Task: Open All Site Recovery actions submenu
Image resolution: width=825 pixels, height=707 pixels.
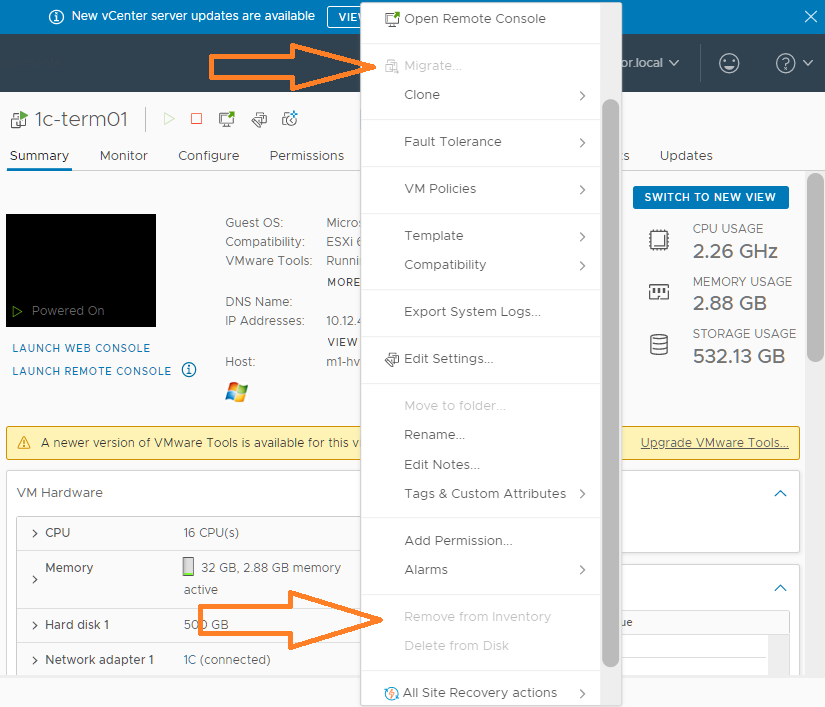Action: click(481, 693)
